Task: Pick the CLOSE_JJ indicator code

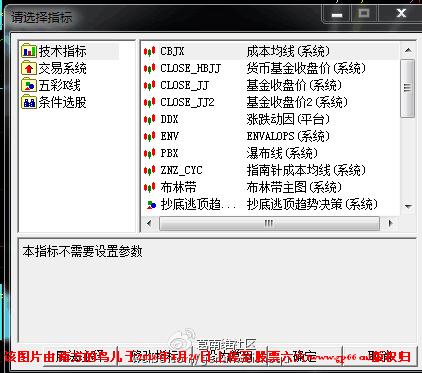Action: coord(184,85)
